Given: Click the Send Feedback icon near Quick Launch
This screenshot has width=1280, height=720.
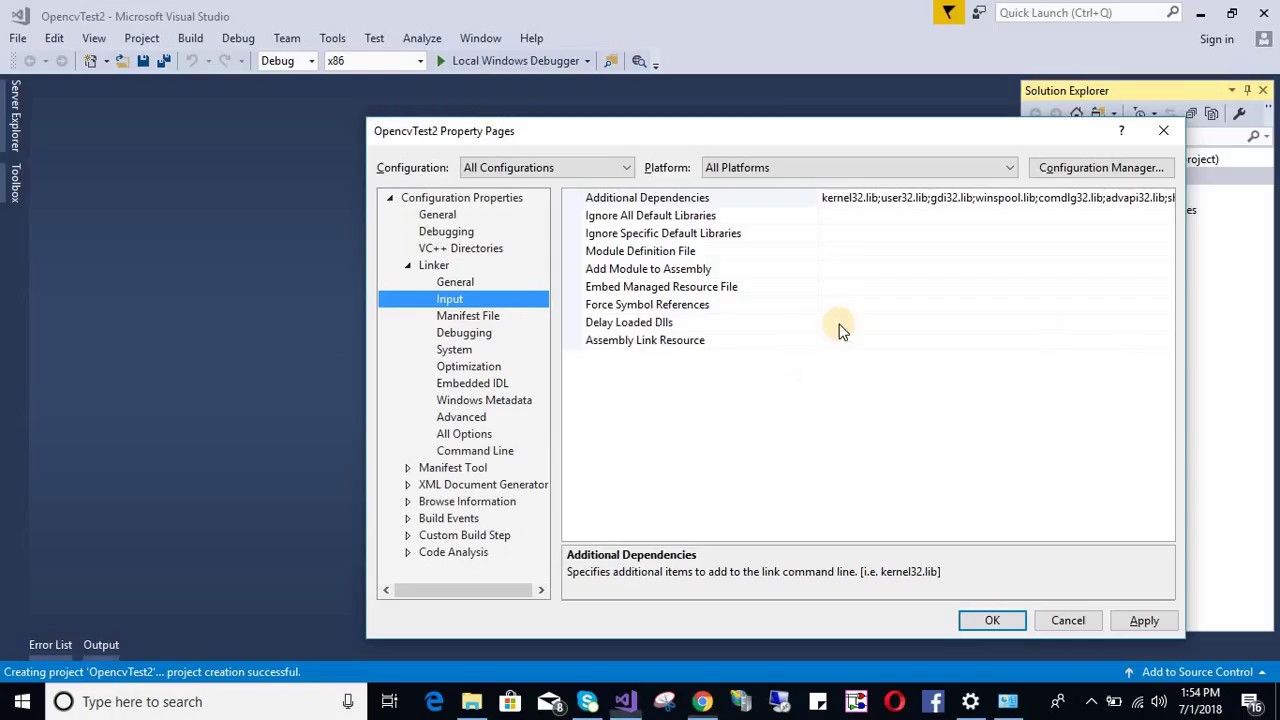Looking at the screenshot, I should [978, 13].
